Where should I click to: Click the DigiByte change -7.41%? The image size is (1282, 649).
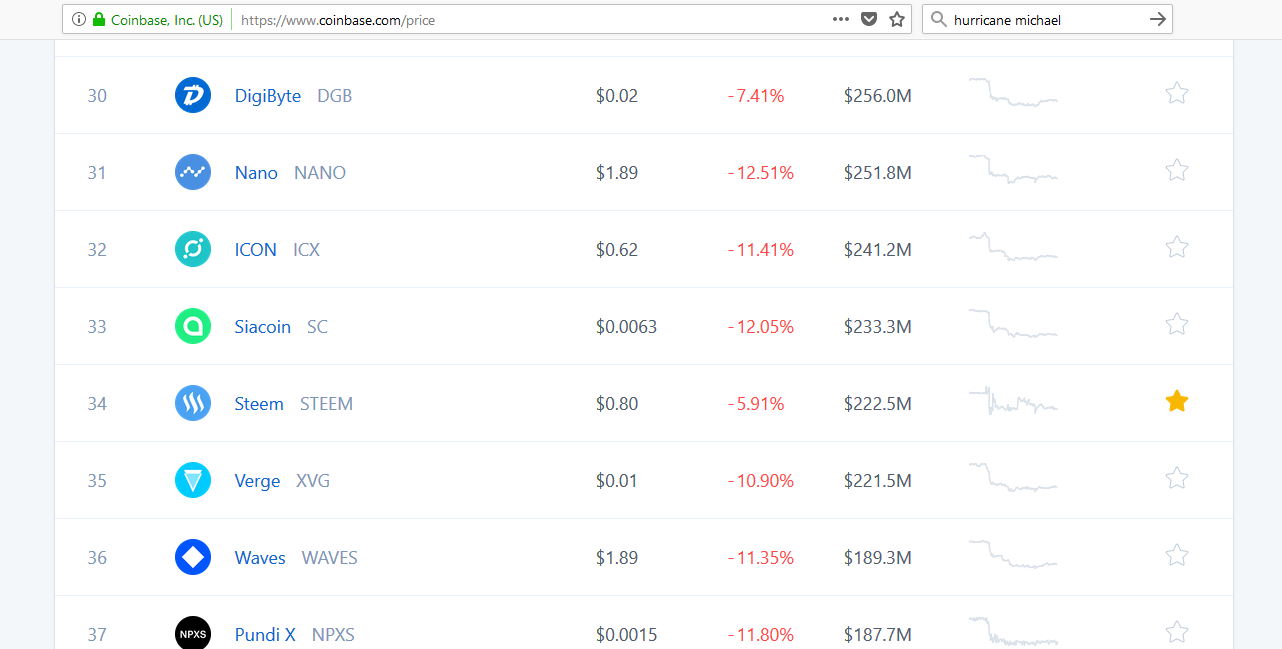coord(756,96)
